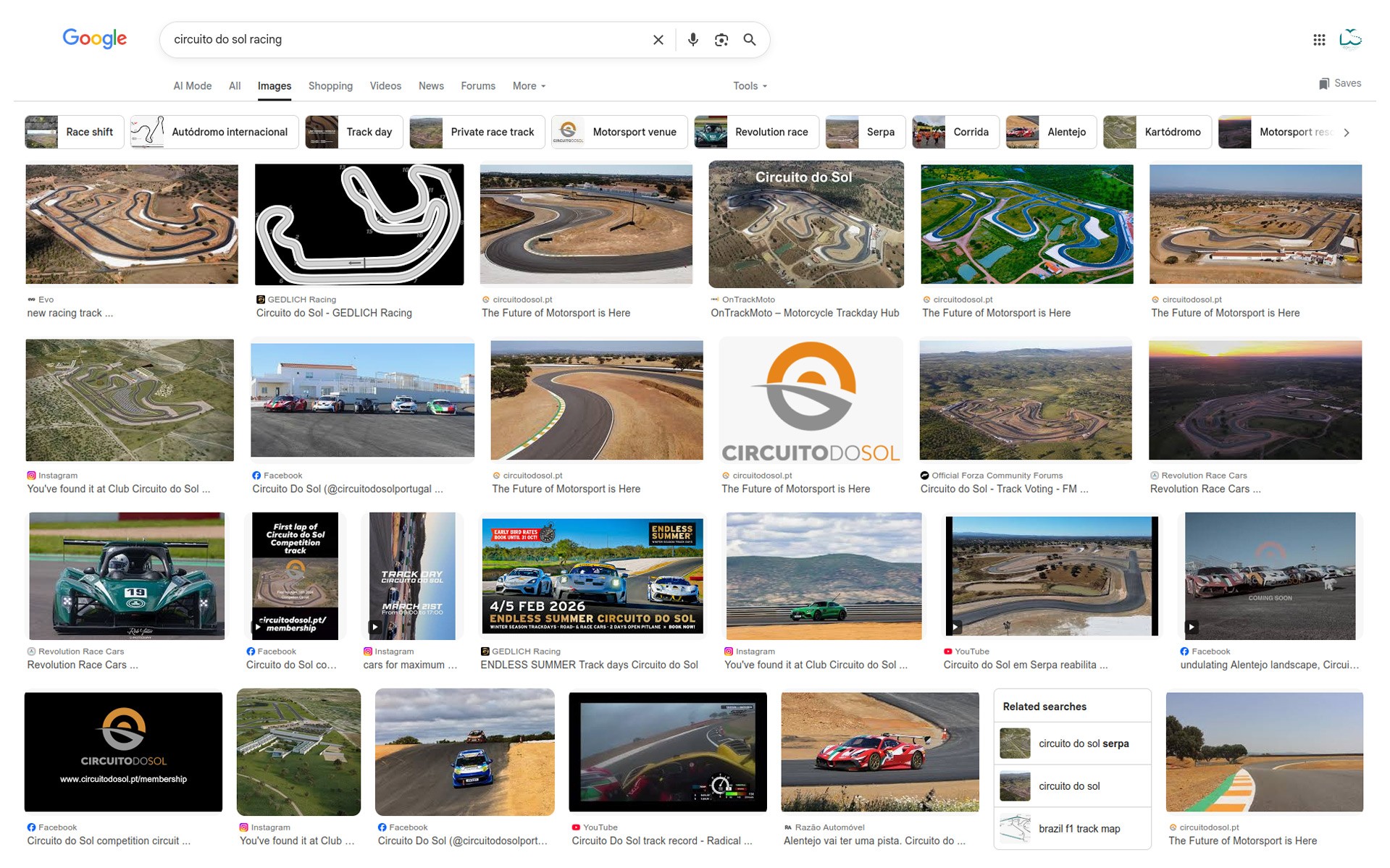1390x868 pixels.
Task: Switch to the Shopping tab
Action: click(x=330, y=86)
